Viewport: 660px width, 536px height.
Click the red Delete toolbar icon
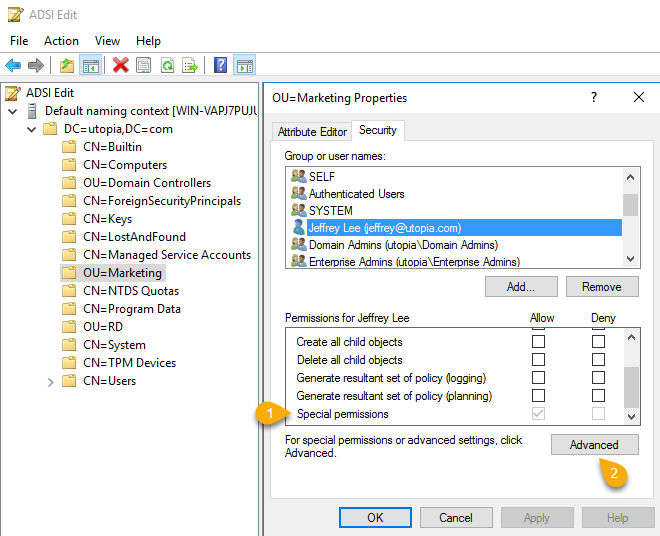(121, 65)
